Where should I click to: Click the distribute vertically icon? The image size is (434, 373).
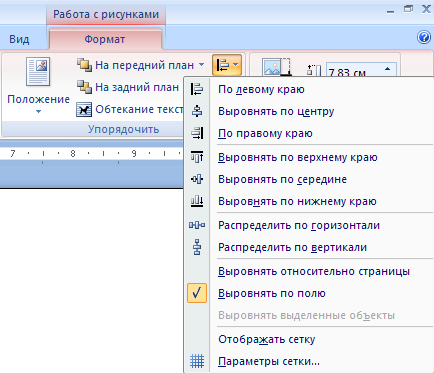tap(197, 247)
